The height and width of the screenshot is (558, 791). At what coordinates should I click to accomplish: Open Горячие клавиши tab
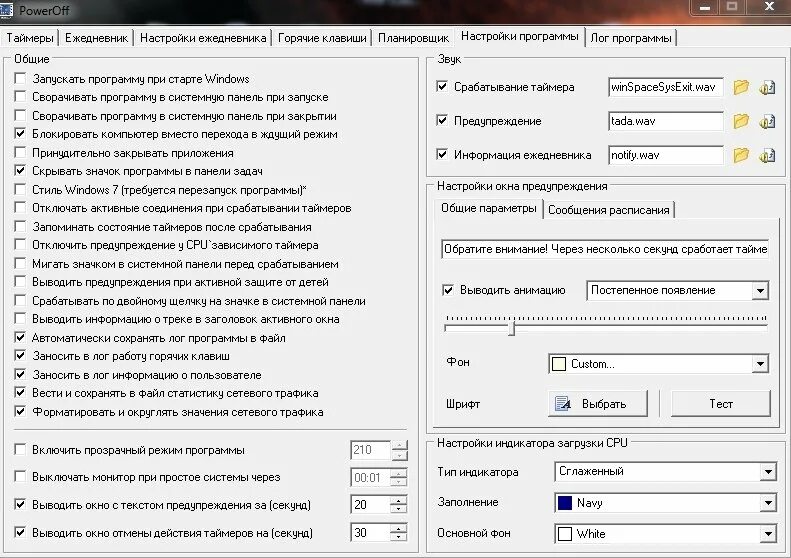pos(322,38)
